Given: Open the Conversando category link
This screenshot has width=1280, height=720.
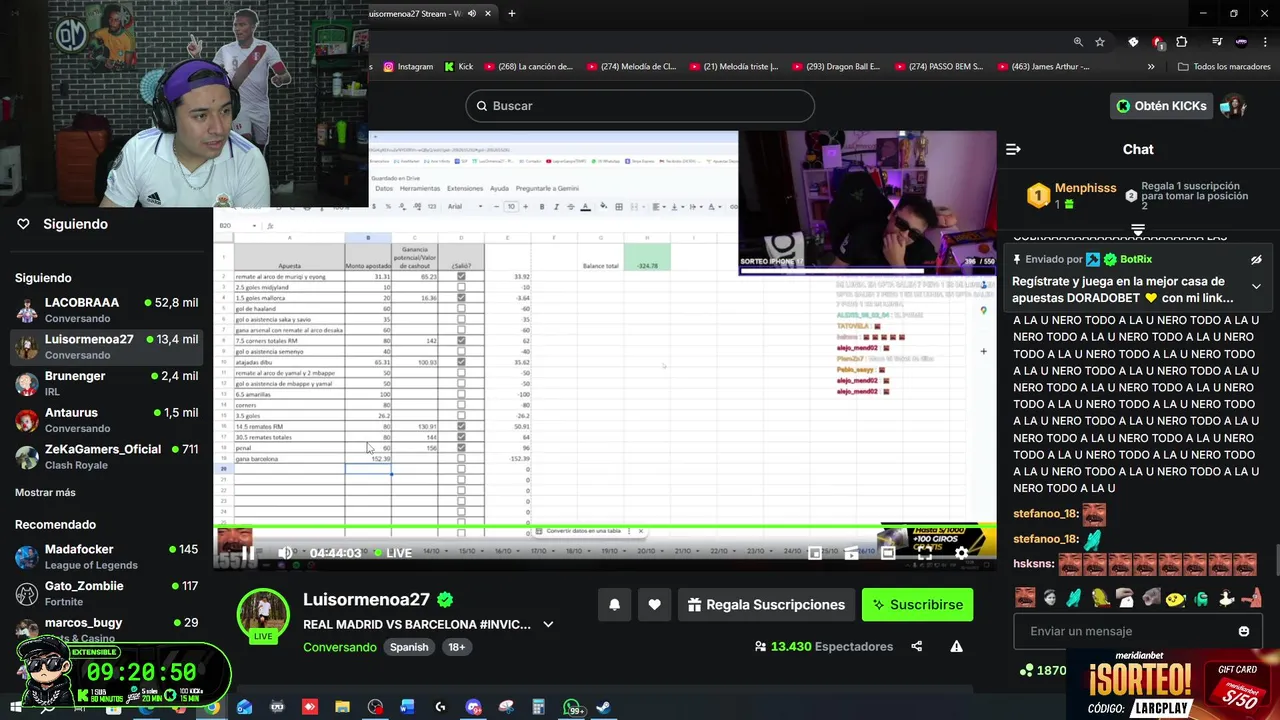Looking at the screenshot, I should [339, 647].
